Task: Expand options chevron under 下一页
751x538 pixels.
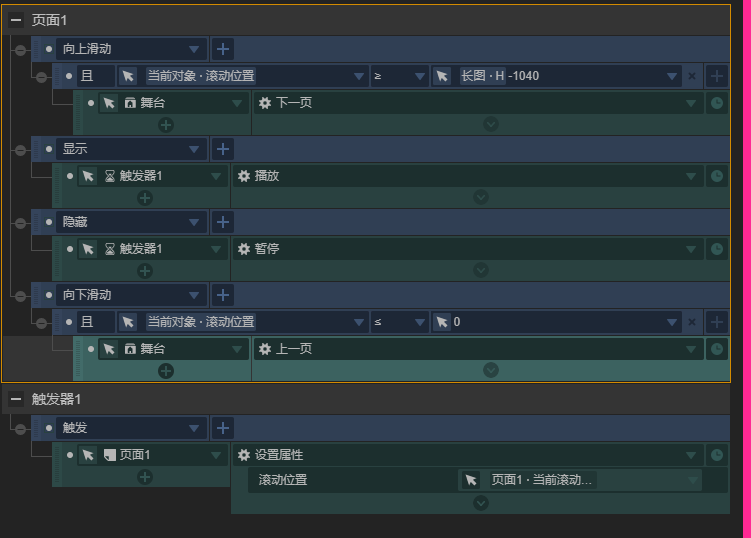Action: (x=491, y=125)
